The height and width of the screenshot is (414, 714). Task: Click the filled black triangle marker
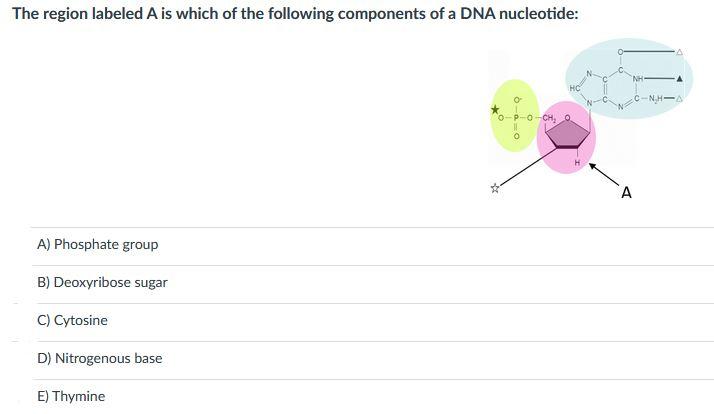pos(679,79)
